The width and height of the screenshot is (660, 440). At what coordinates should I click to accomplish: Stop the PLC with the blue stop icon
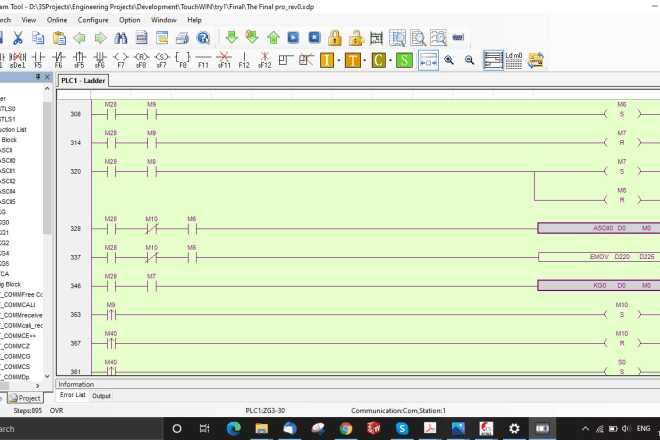click(314, 37)
